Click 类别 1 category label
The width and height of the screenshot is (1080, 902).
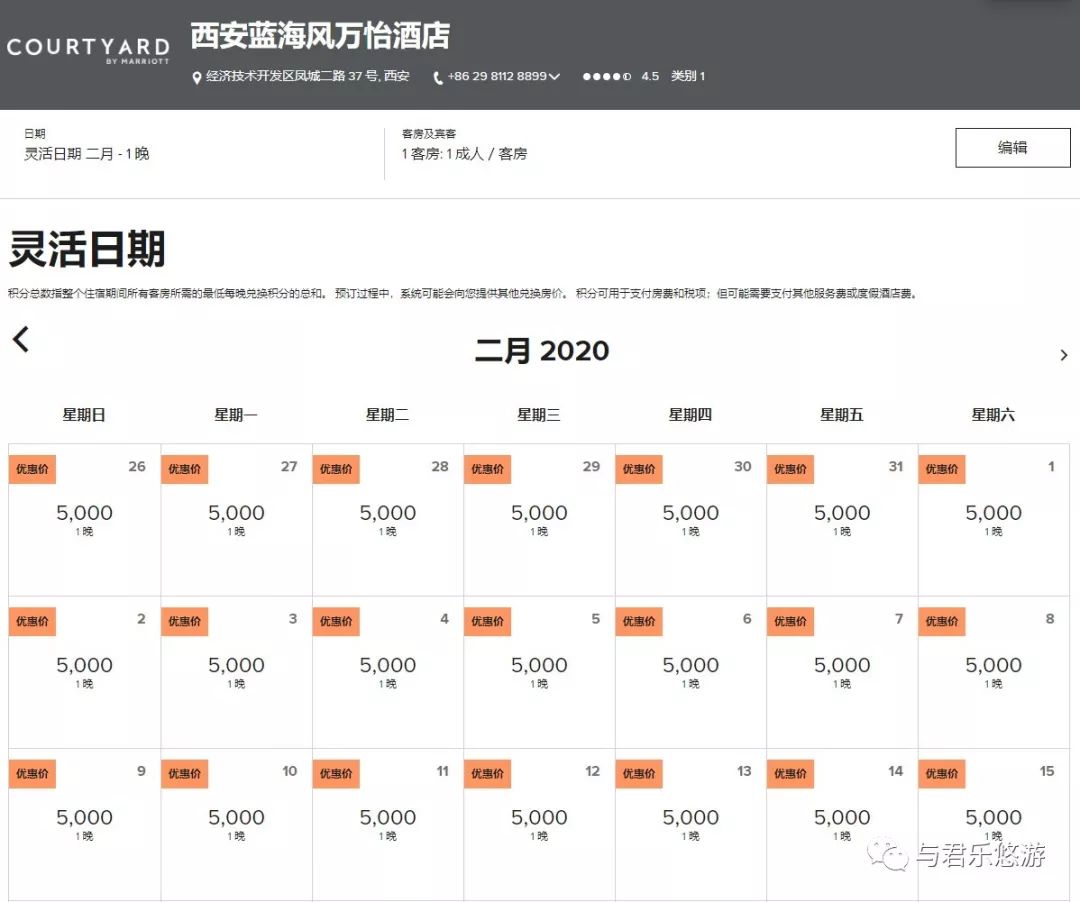pos(688,76)
